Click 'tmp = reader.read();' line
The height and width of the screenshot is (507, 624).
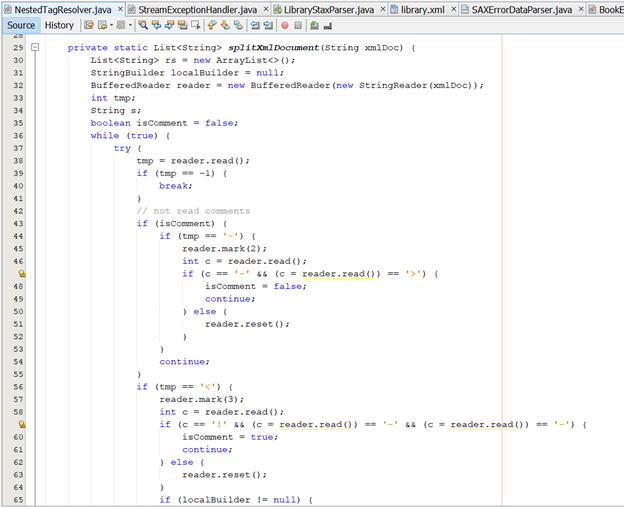click(x=193, y=161)
